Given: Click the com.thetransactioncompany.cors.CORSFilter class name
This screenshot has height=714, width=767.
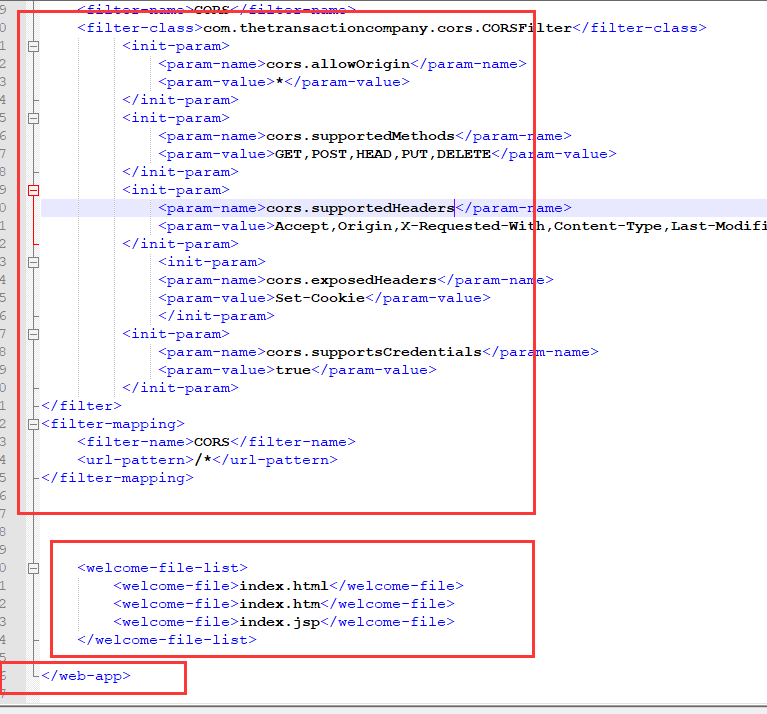Looking at the screenshot, I should [387, 28].
